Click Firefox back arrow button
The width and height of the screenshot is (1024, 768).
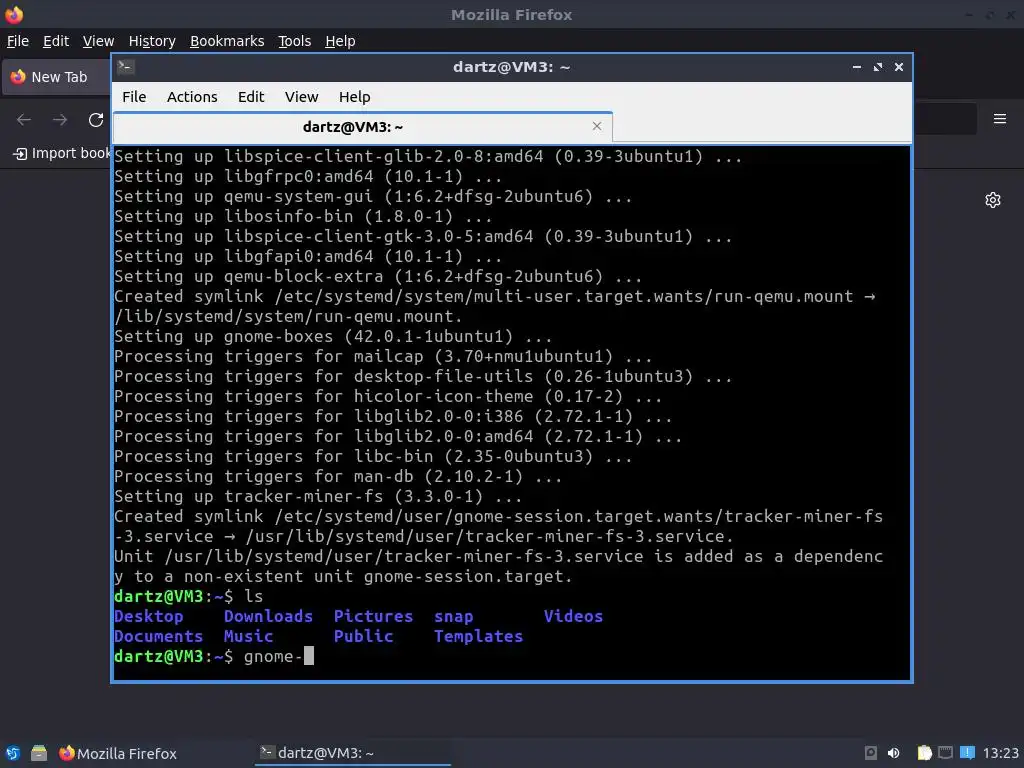(x=24, y=120)
